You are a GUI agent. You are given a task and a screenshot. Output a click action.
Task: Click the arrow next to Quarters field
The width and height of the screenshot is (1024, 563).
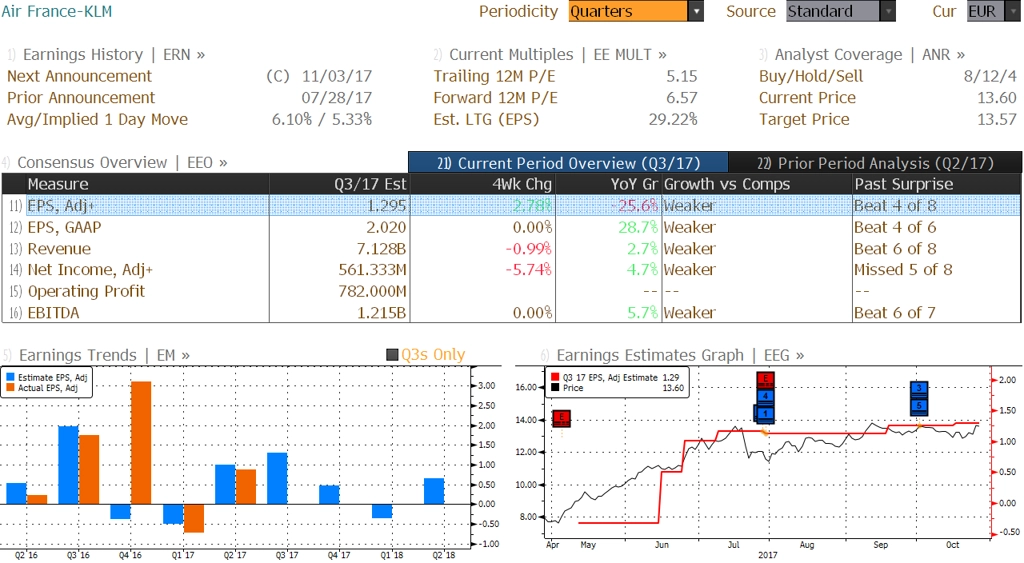pos(696,11)
